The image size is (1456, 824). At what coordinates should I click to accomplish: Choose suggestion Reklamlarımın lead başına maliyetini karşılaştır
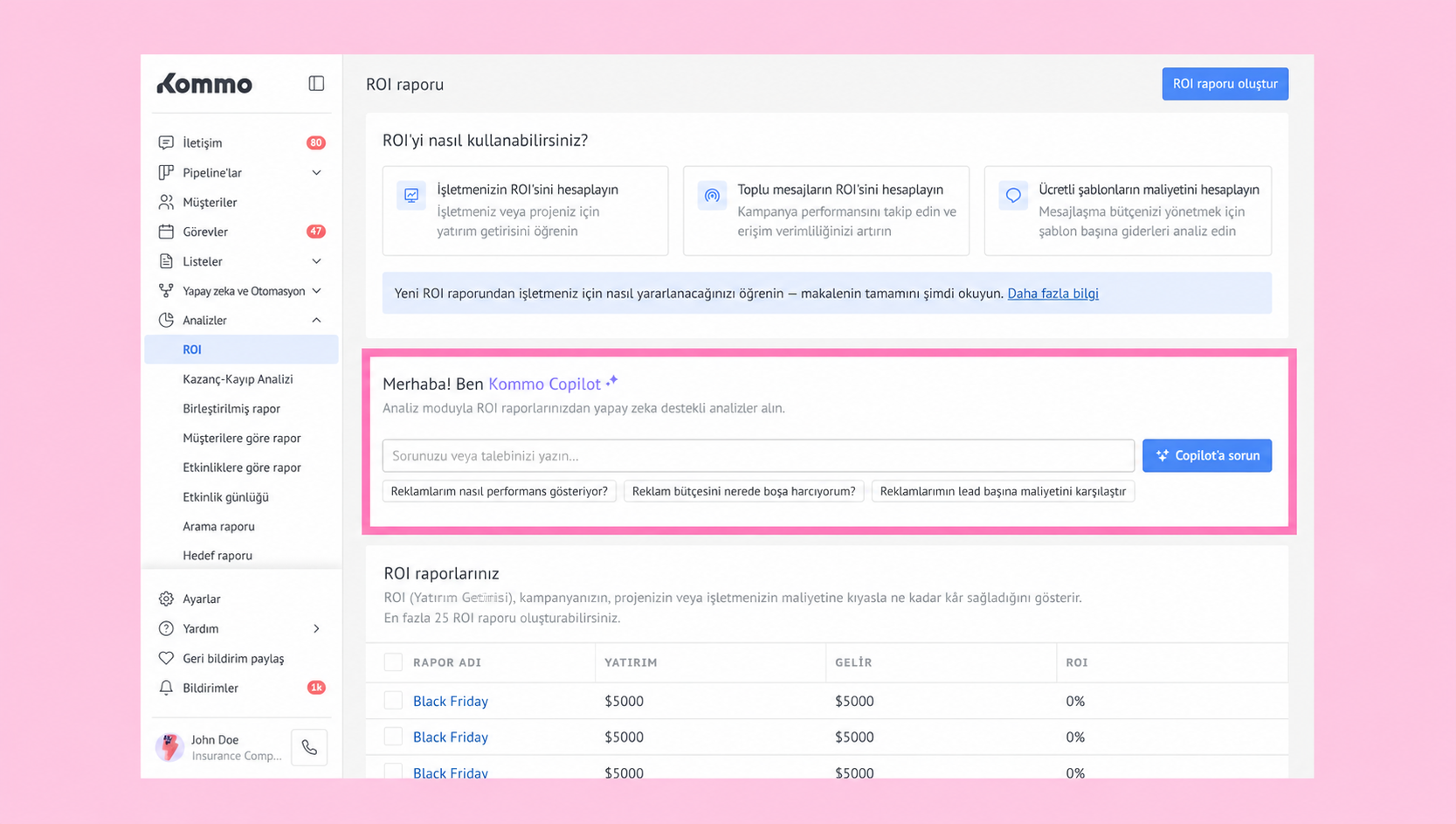point(1003,491)
